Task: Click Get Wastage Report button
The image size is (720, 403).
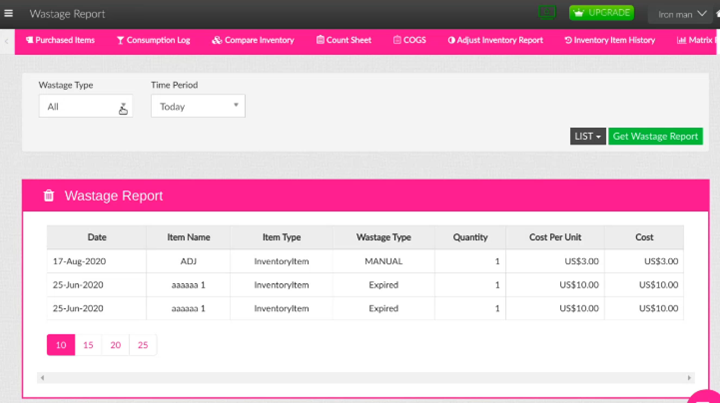Action: tap(655, 136)
